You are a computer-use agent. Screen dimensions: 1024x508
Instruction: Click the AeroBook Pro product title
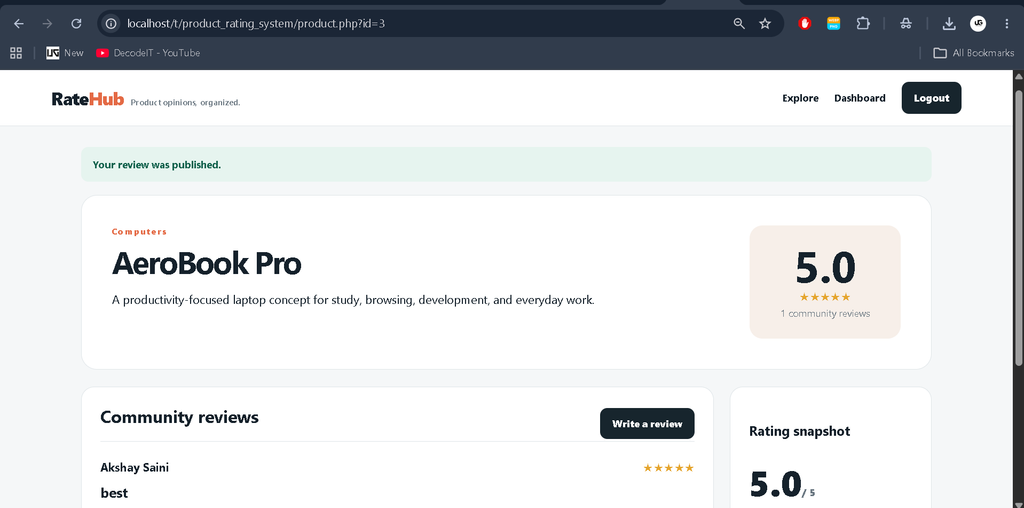coord(206,264)
